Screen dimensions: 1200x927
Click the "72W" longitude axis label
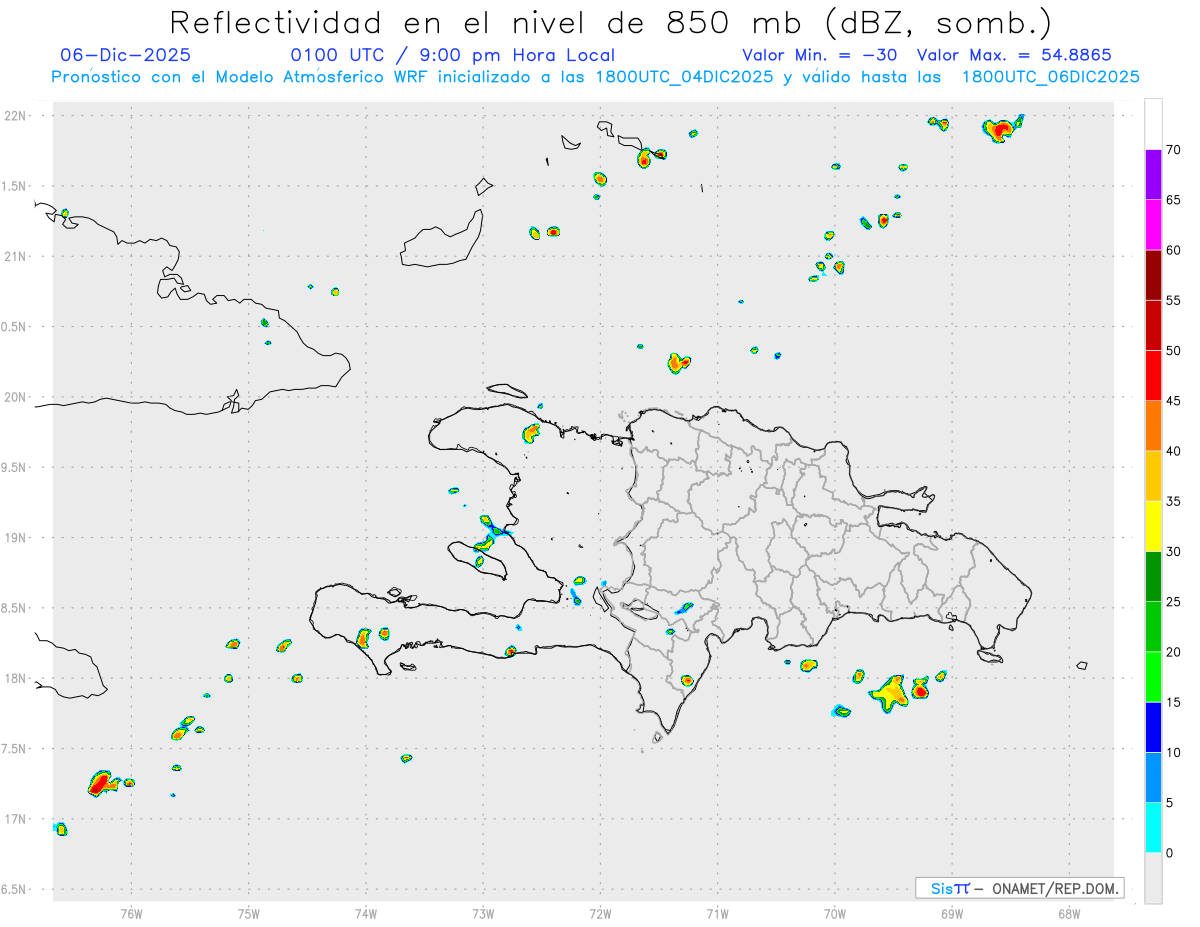[600, 913]
